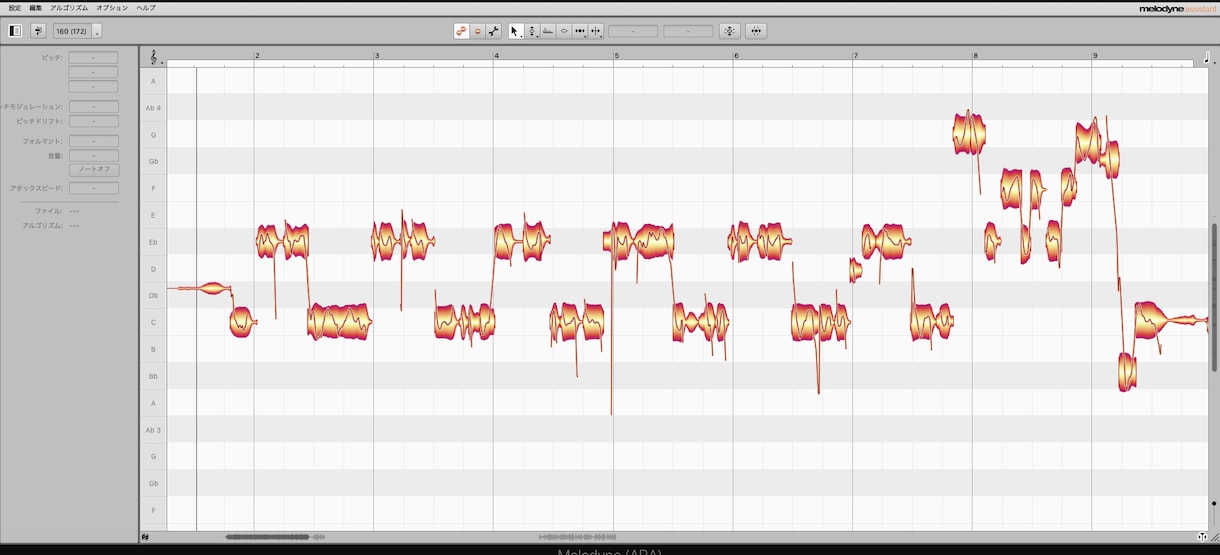Click the bottom-right zoom icon

tap(1203, 537)
